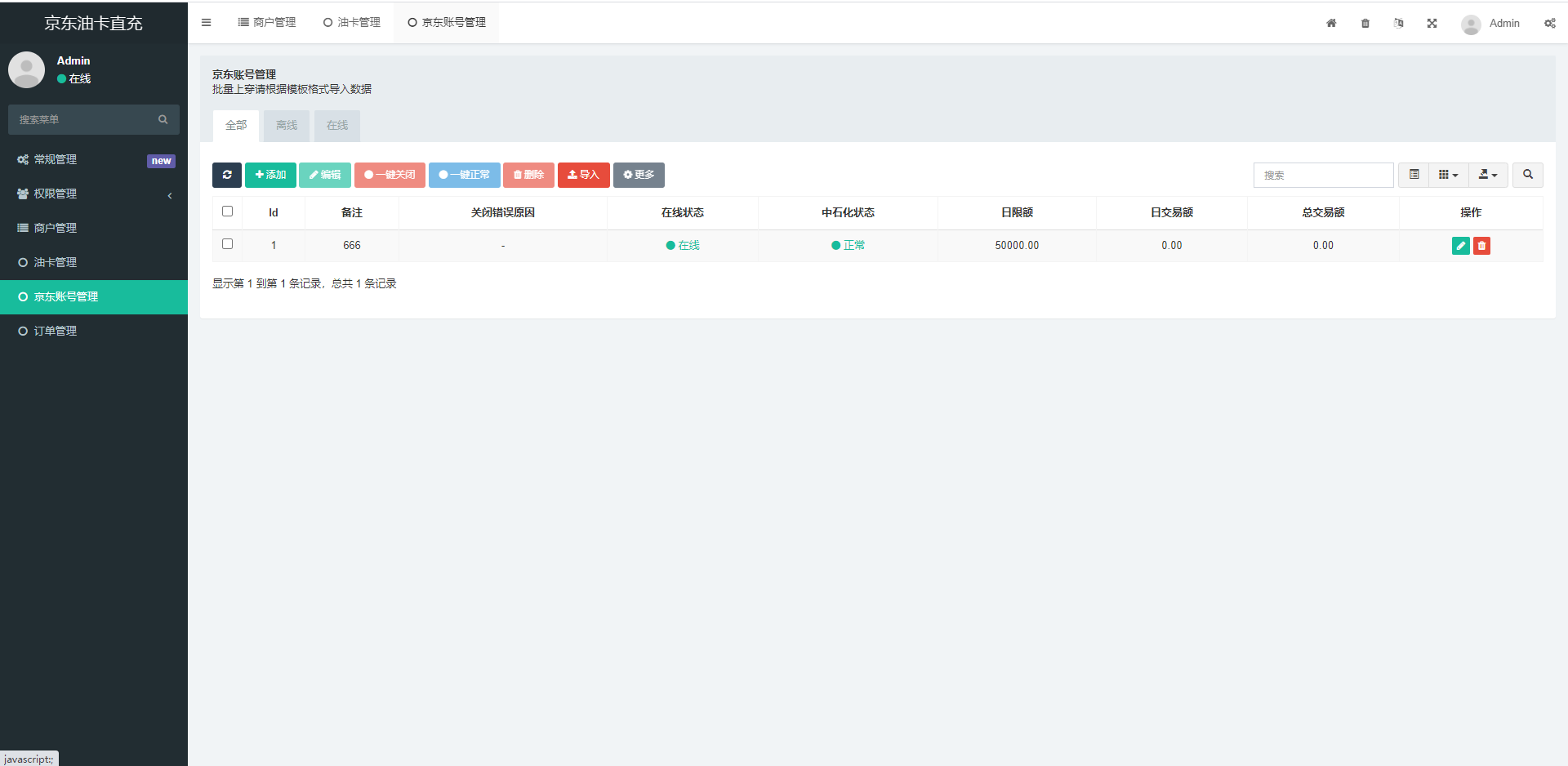The image size is (1568, 766).
Task: Enter fullscreen with the expand arrows icon
Action: pyautogui.click(x=1432, y=23)
